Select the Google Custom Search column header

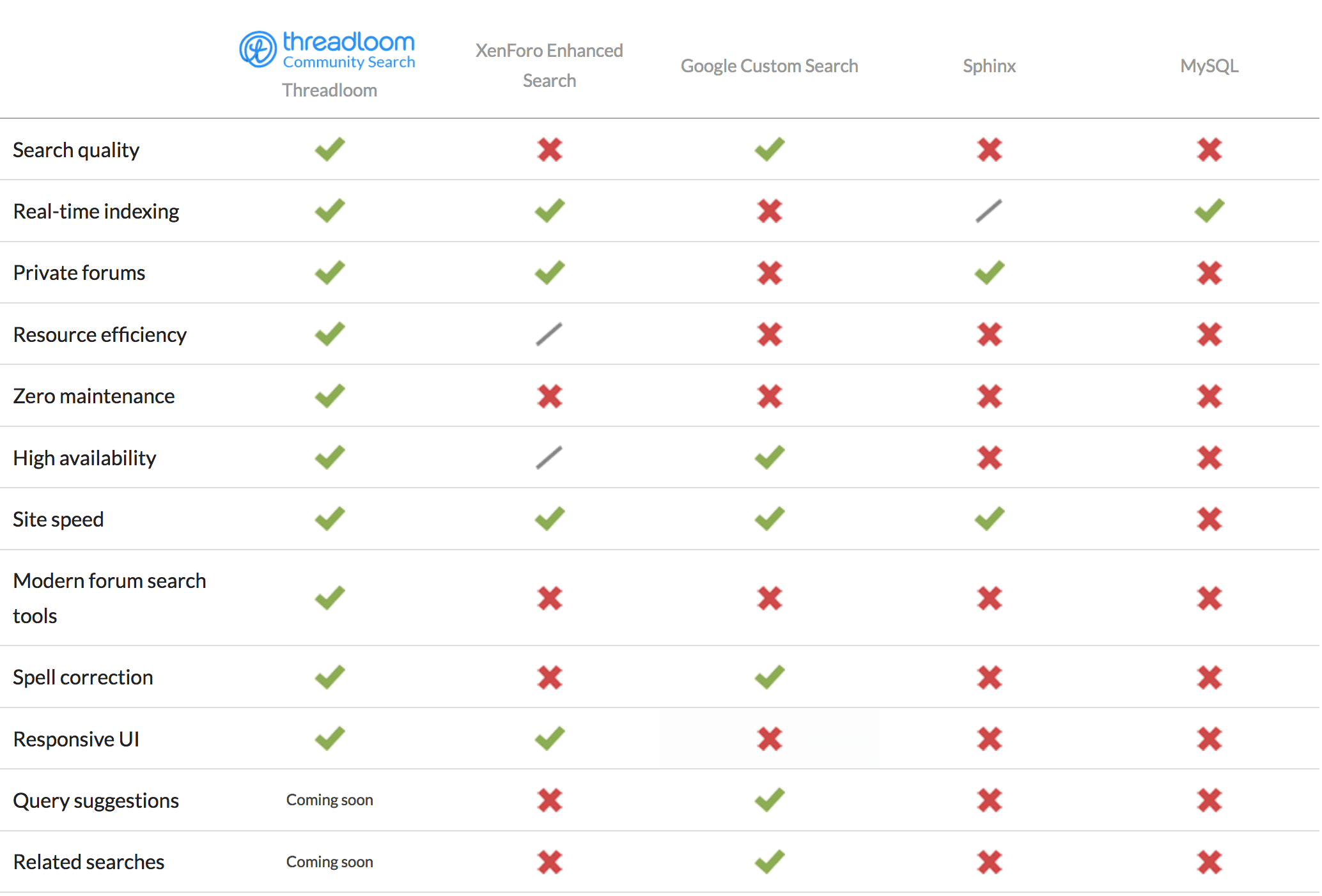[x=770, y=66]
